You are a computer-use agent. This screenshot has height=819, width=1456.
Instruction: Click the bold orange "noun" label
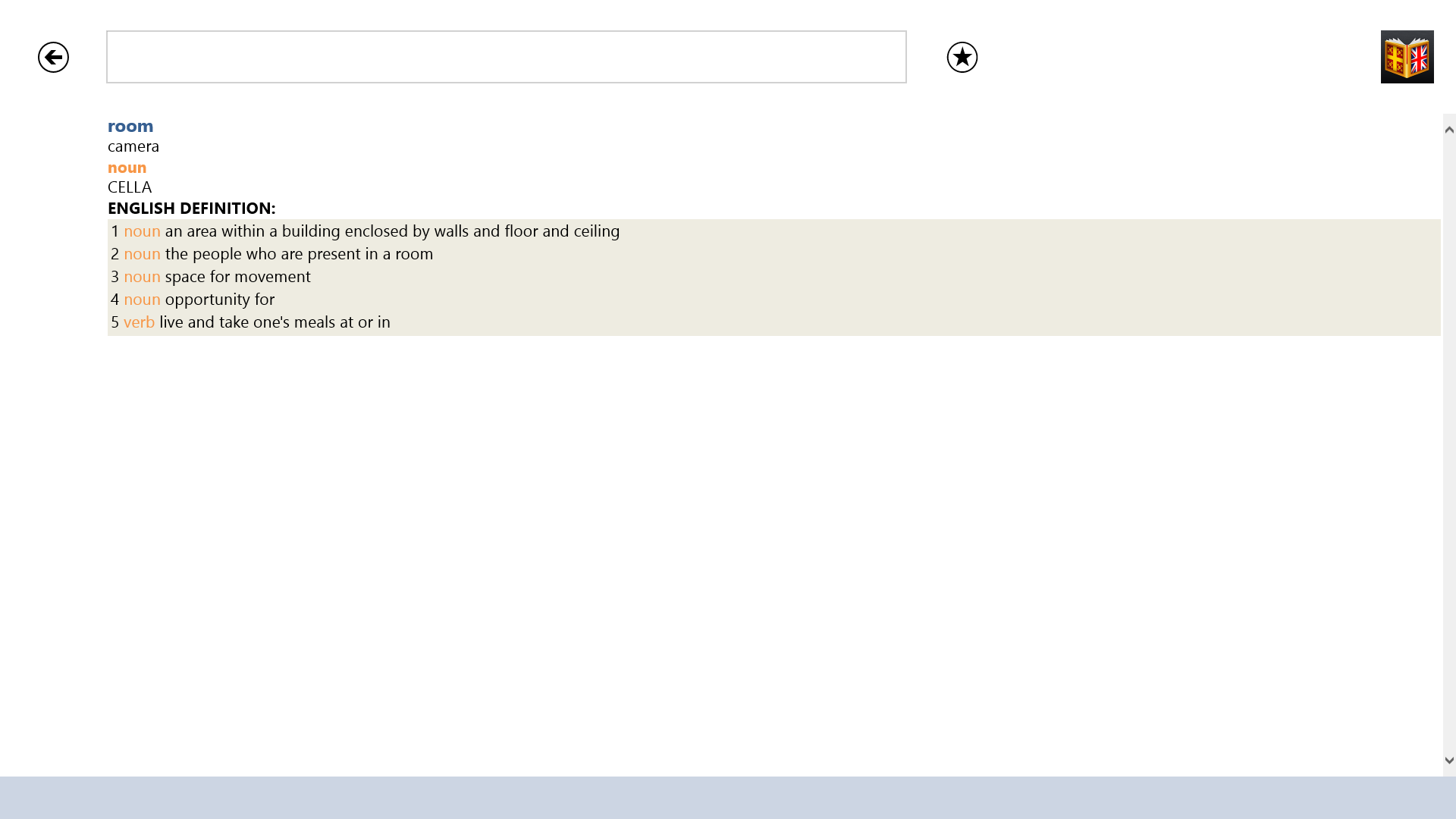pos(127,168)
